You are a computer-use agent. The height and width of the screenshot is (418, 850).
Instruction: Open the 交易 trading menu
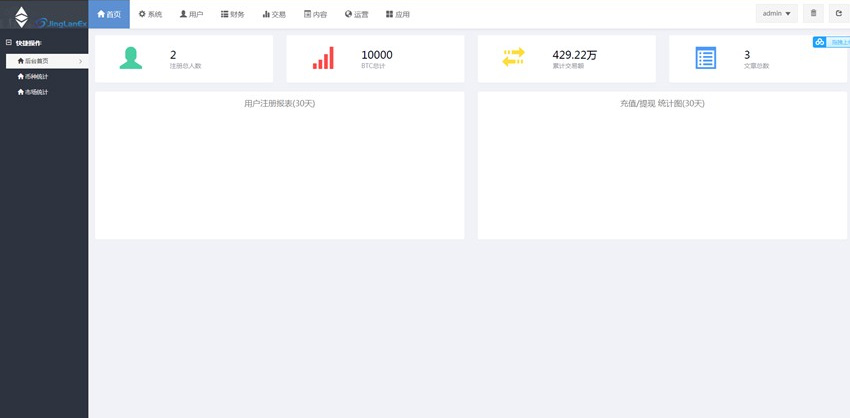click(x=274, y=14)
